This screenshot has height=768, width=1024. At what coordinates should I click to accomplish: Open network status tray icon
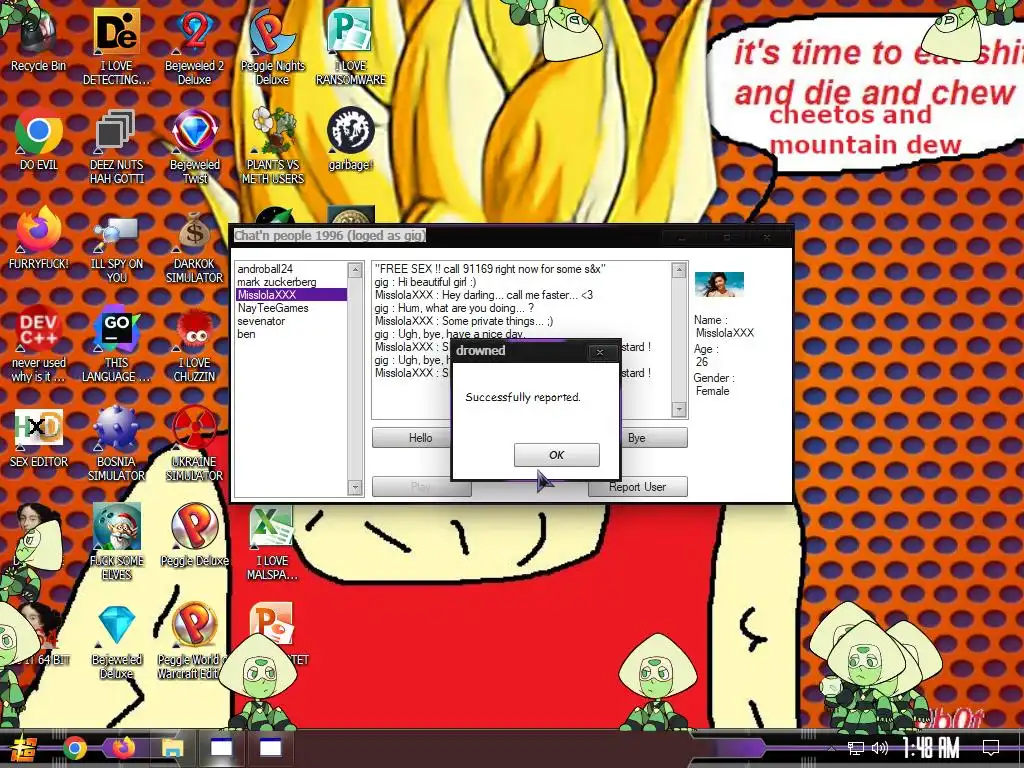coord(856,748)
